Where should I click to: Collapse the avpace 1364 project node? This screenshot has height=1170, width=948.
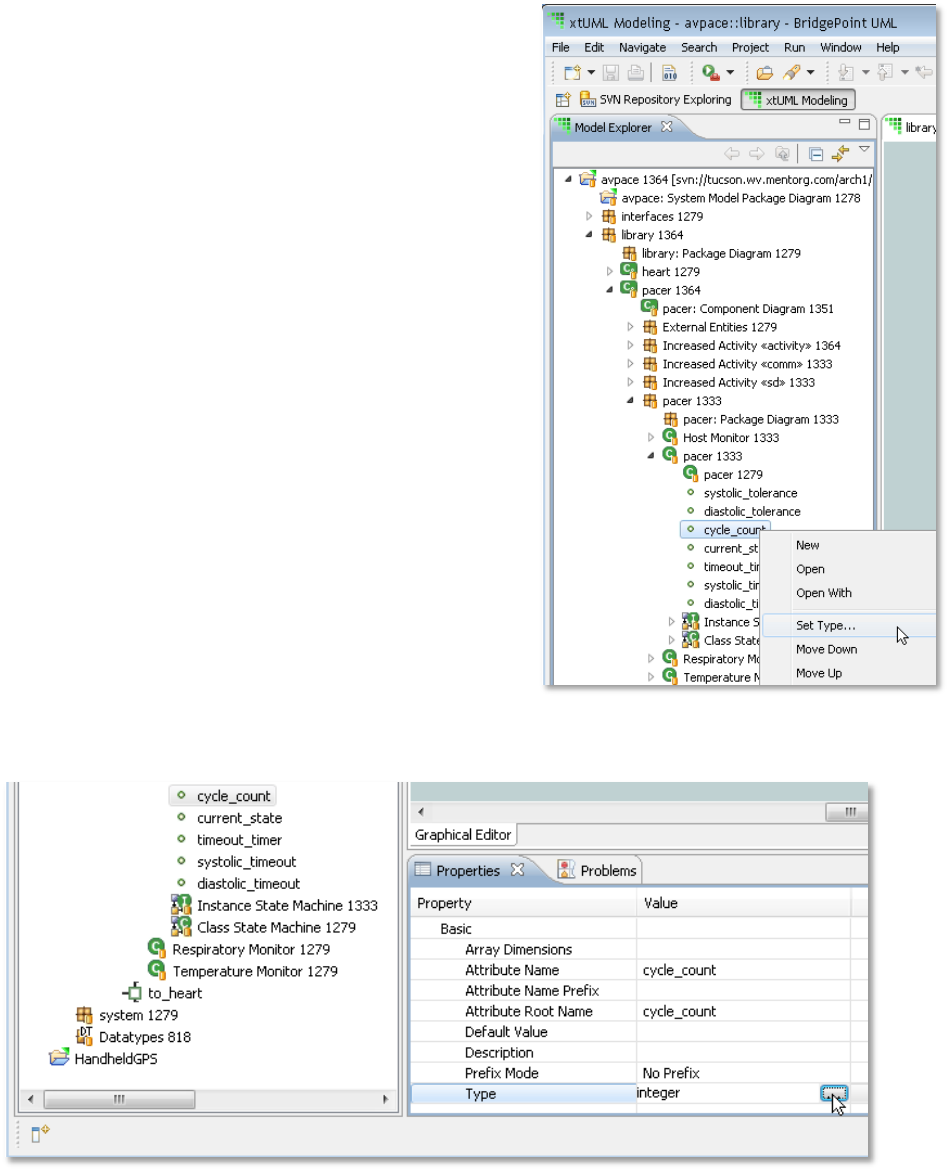(568, 179)
